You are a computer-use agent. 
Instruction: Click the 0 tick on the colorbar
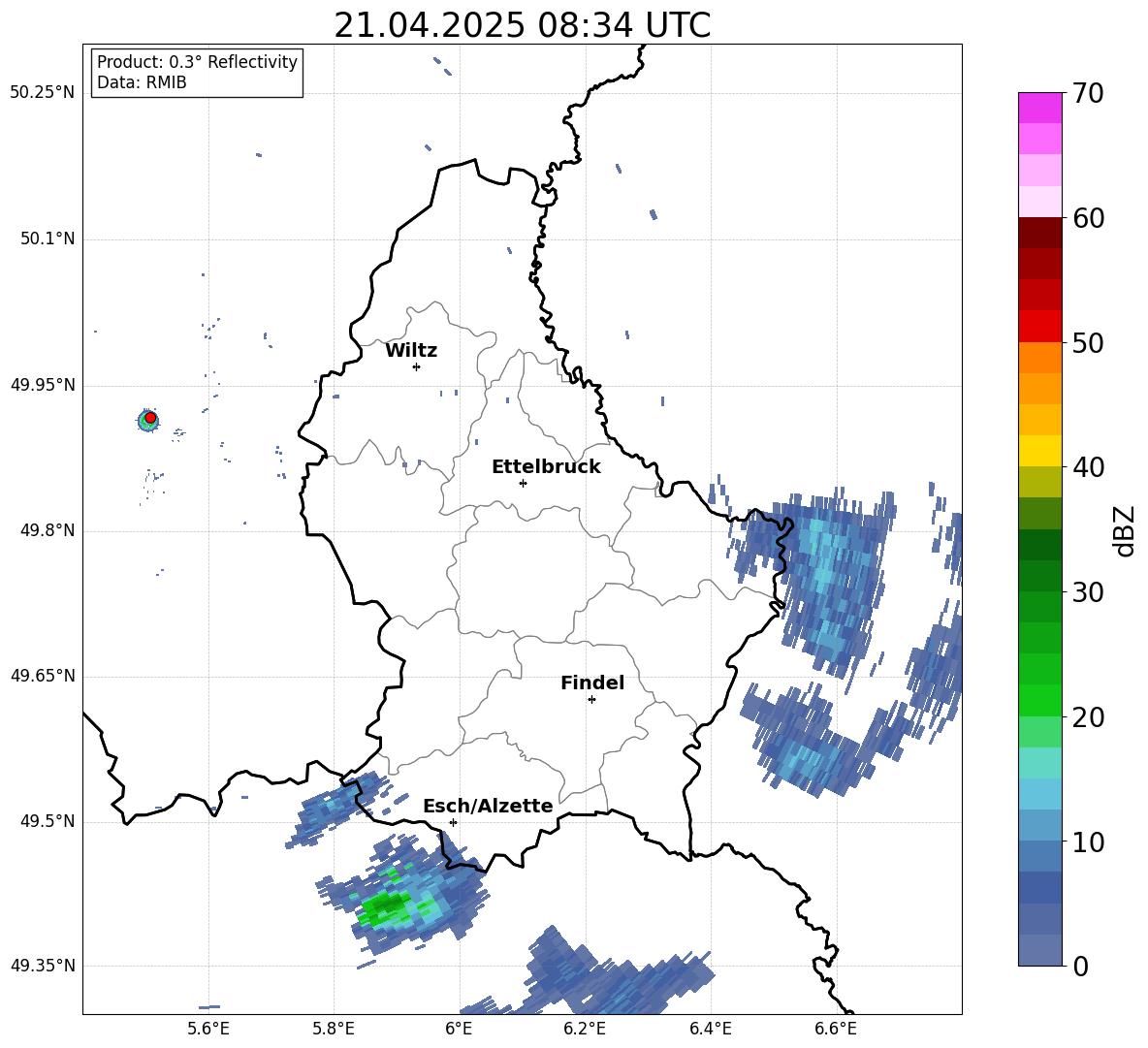(x=1080, y=966)
